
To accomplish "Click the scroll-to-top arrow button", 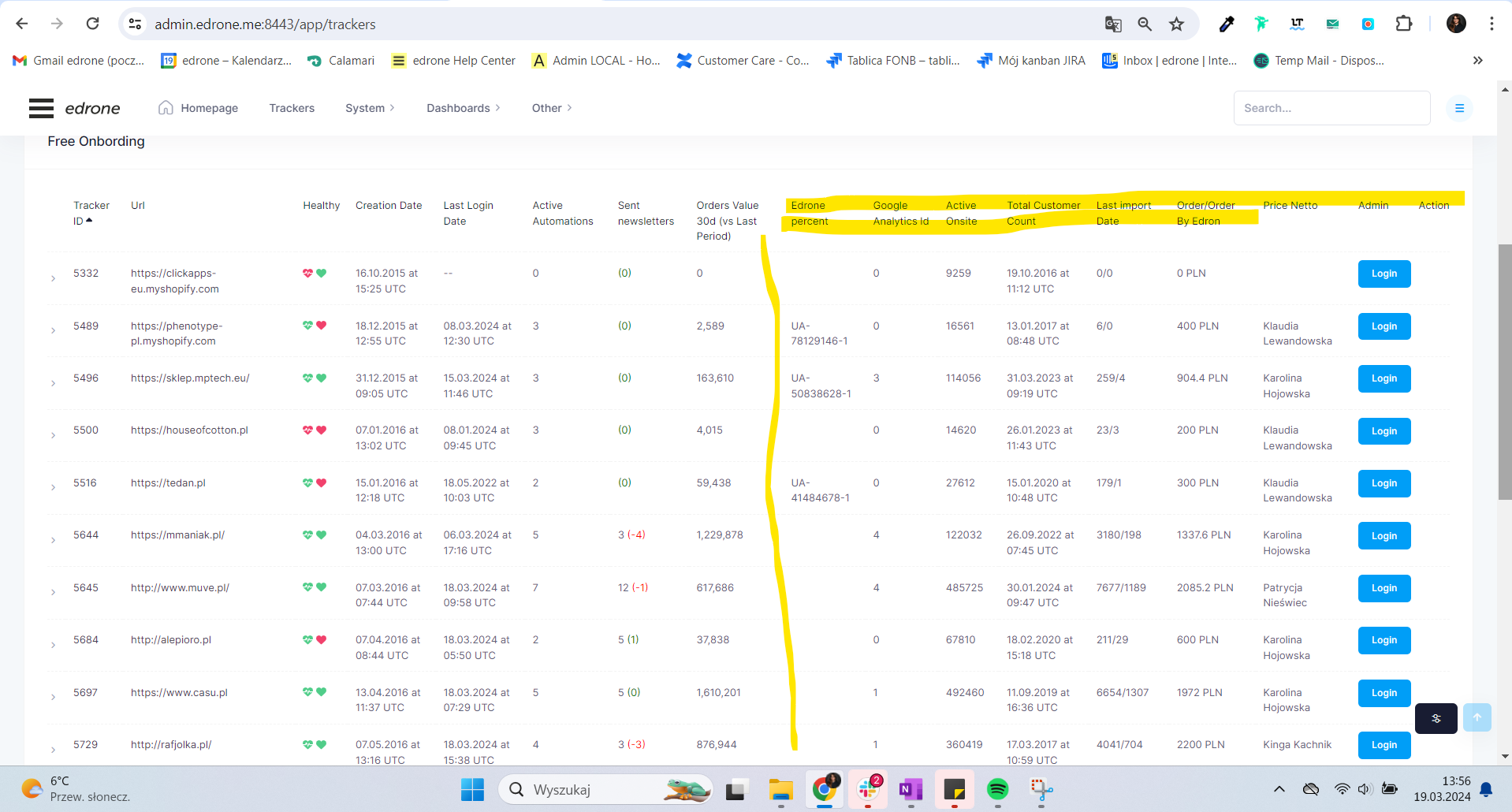I will pyautogui.click(x=1477, y=717).
